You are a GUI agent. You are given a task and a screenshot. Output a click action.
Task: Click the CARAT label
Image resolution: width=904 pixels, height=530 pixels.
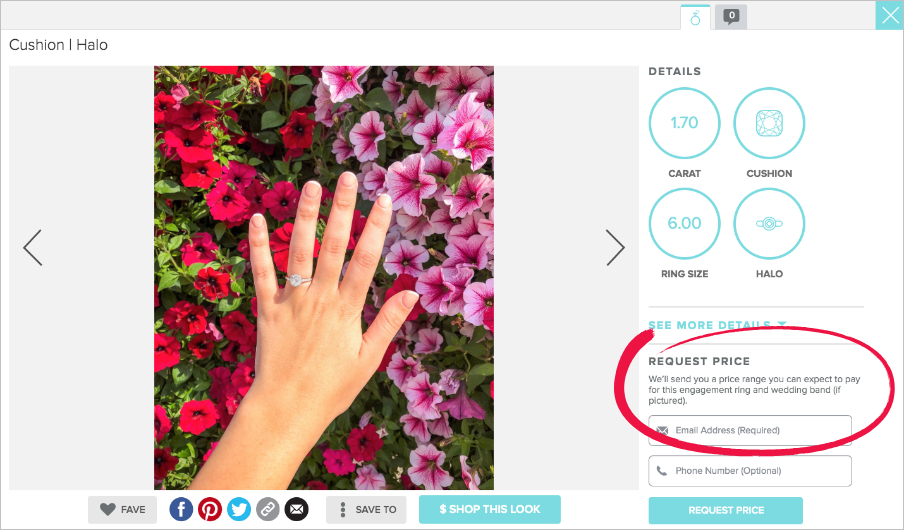[x=684, y=174]
